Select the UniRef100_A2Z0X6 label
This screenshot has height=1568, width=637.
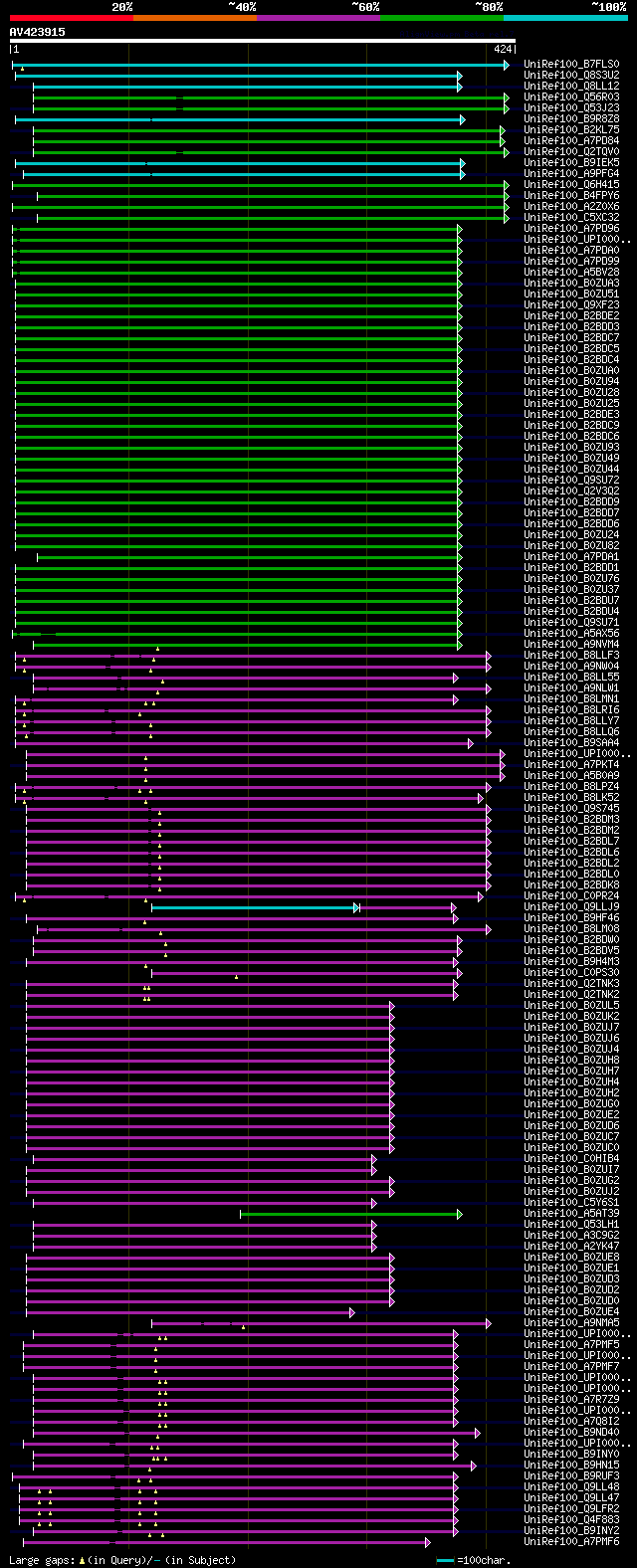click(x=571, y=207)
